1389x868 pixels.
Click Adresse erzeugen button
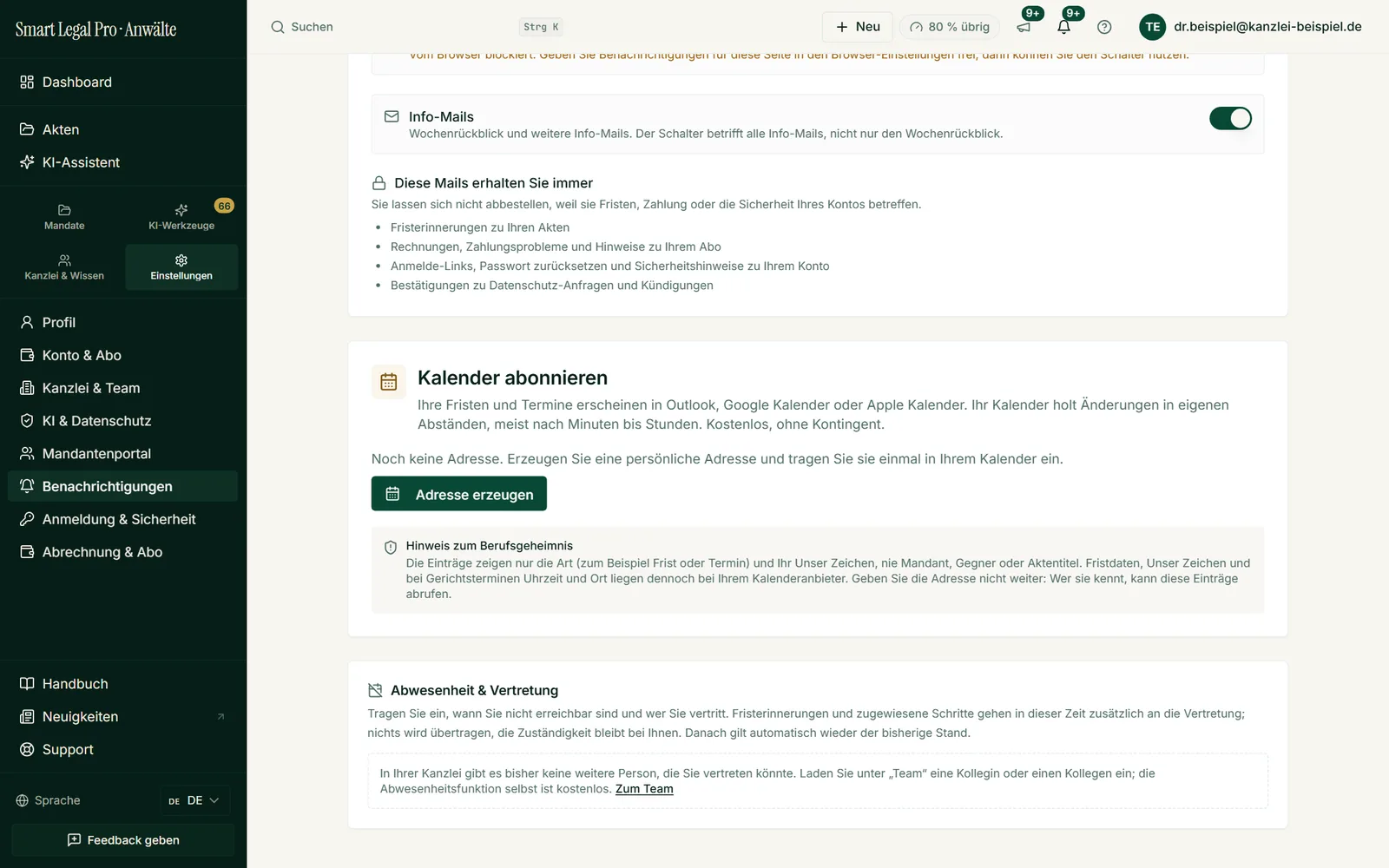(459, 494)
